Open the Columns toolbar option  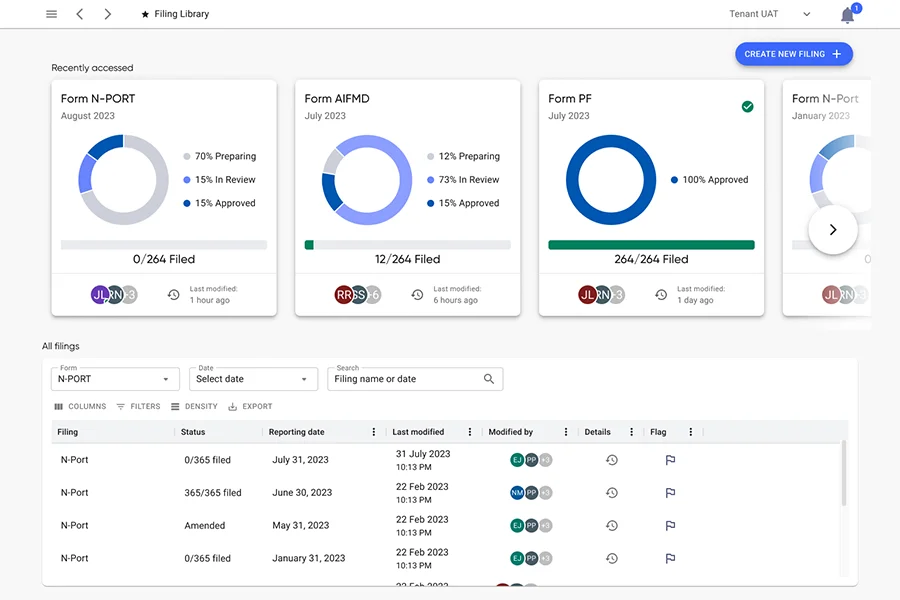pos(80,407)
